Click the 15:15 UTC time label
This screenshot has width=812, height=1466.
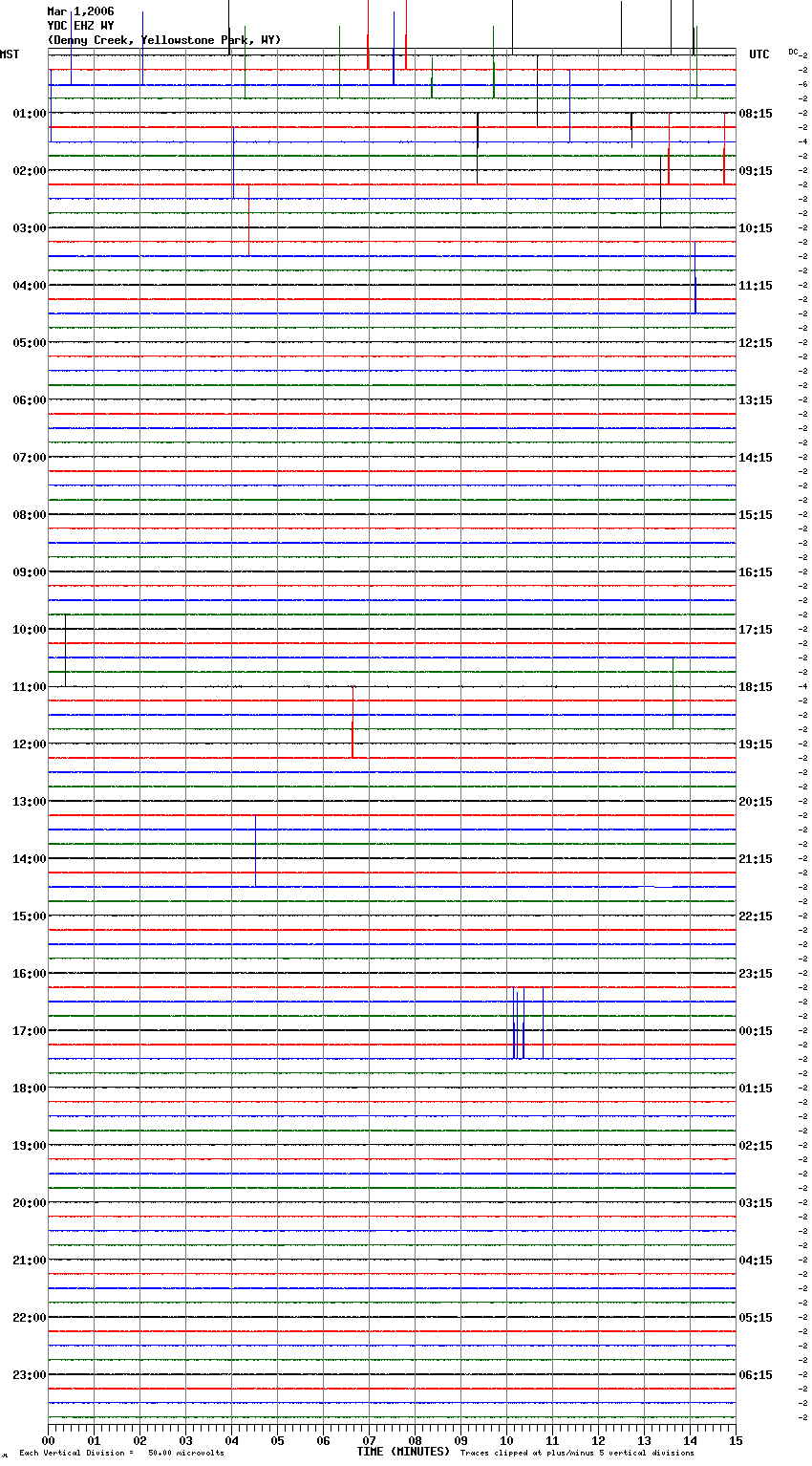pos(756,515)
